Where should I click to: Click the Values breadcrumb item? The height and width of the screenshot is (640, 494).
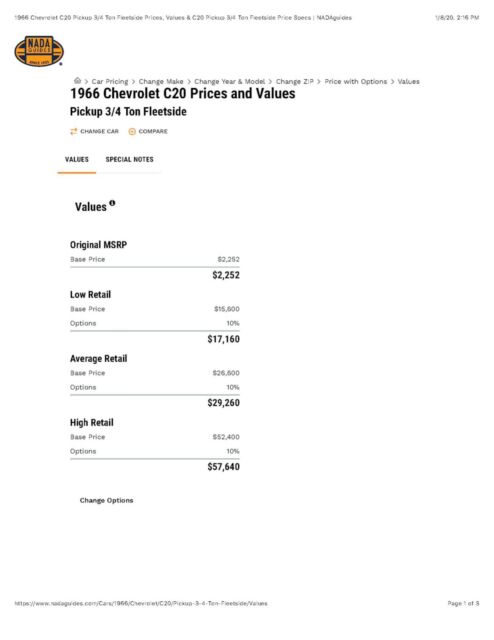(409, 81)
